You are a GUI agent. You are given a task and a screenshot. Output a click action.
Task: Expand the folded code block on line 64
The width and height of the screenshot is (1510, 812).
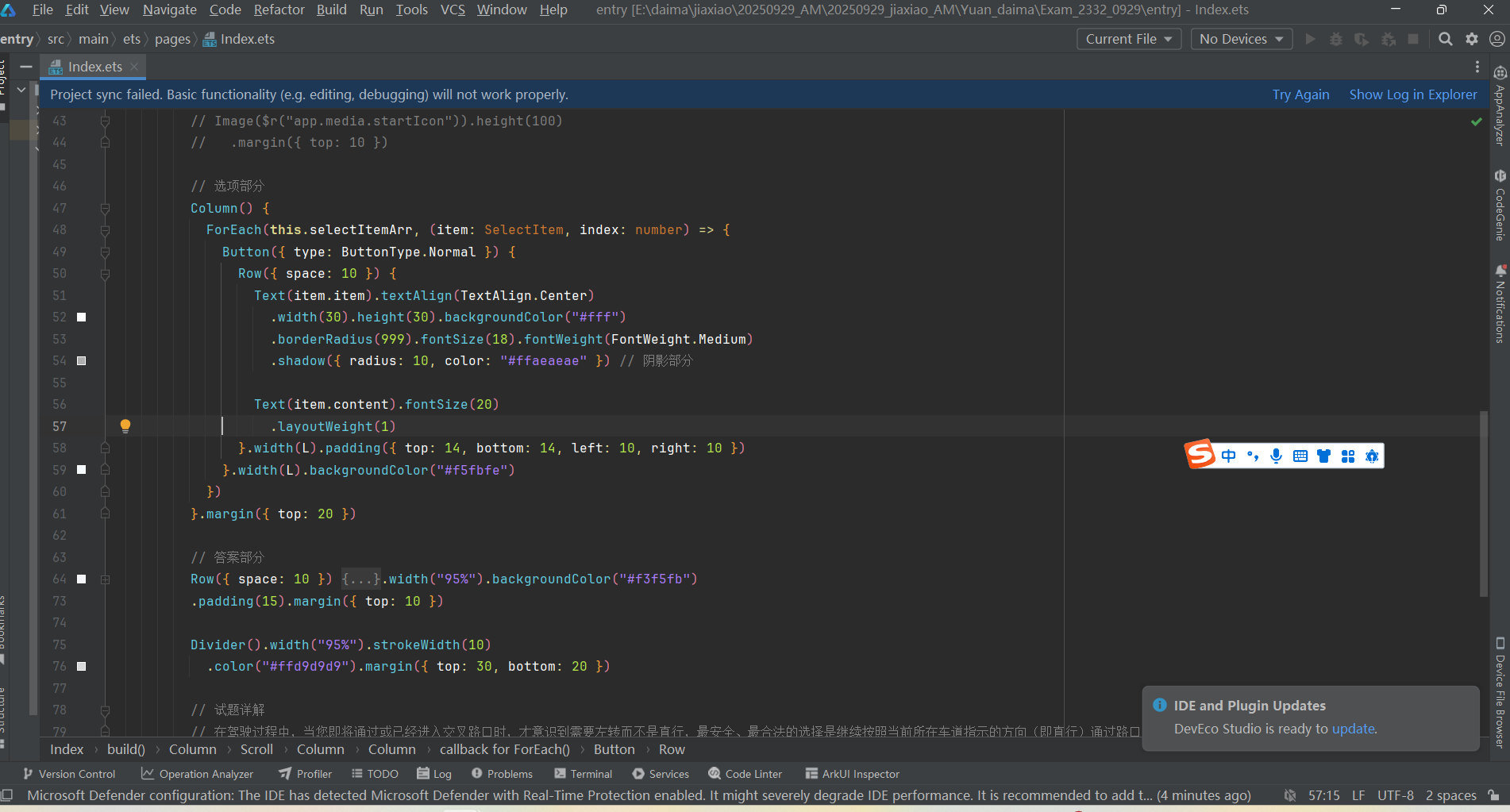click(360, 579)
